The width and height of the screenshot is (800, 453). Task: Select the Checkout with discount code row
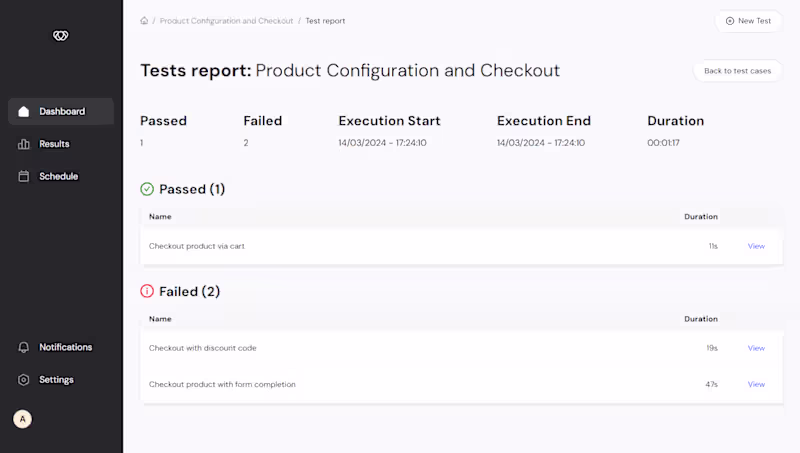[203, 348]
